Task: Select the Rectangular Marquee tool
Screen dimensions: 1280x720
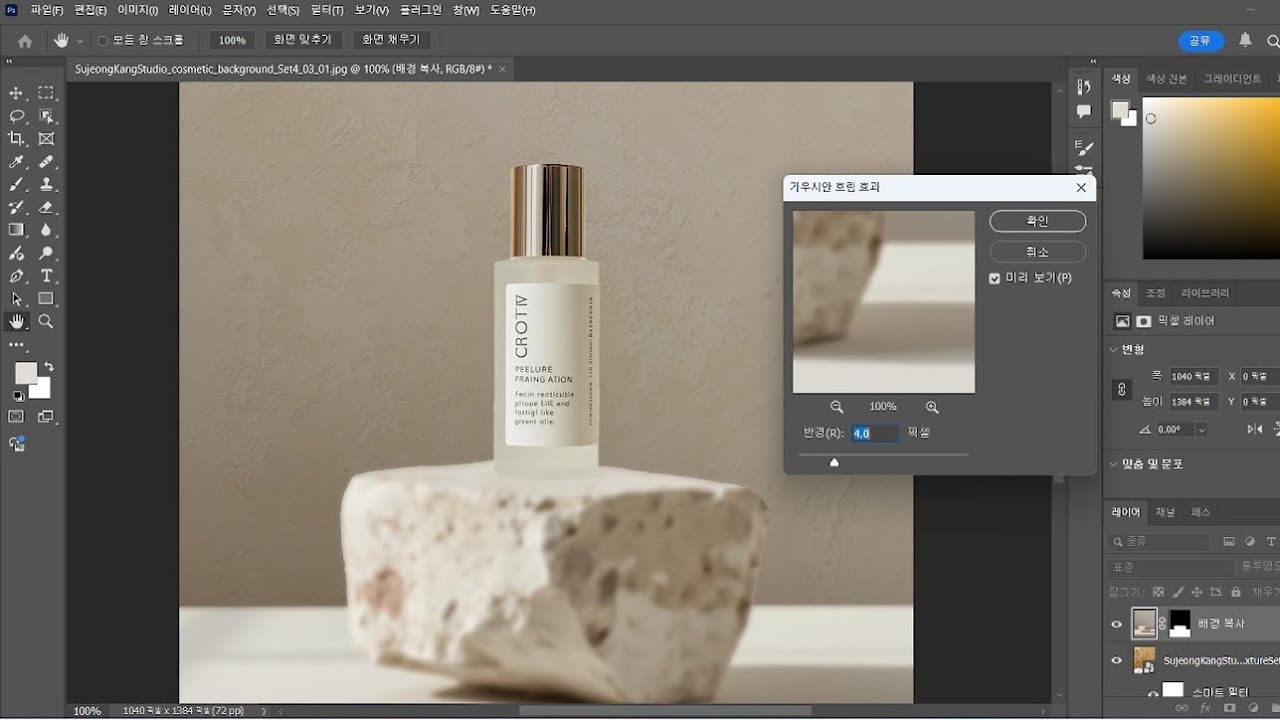Action: [x=46, y=93]
